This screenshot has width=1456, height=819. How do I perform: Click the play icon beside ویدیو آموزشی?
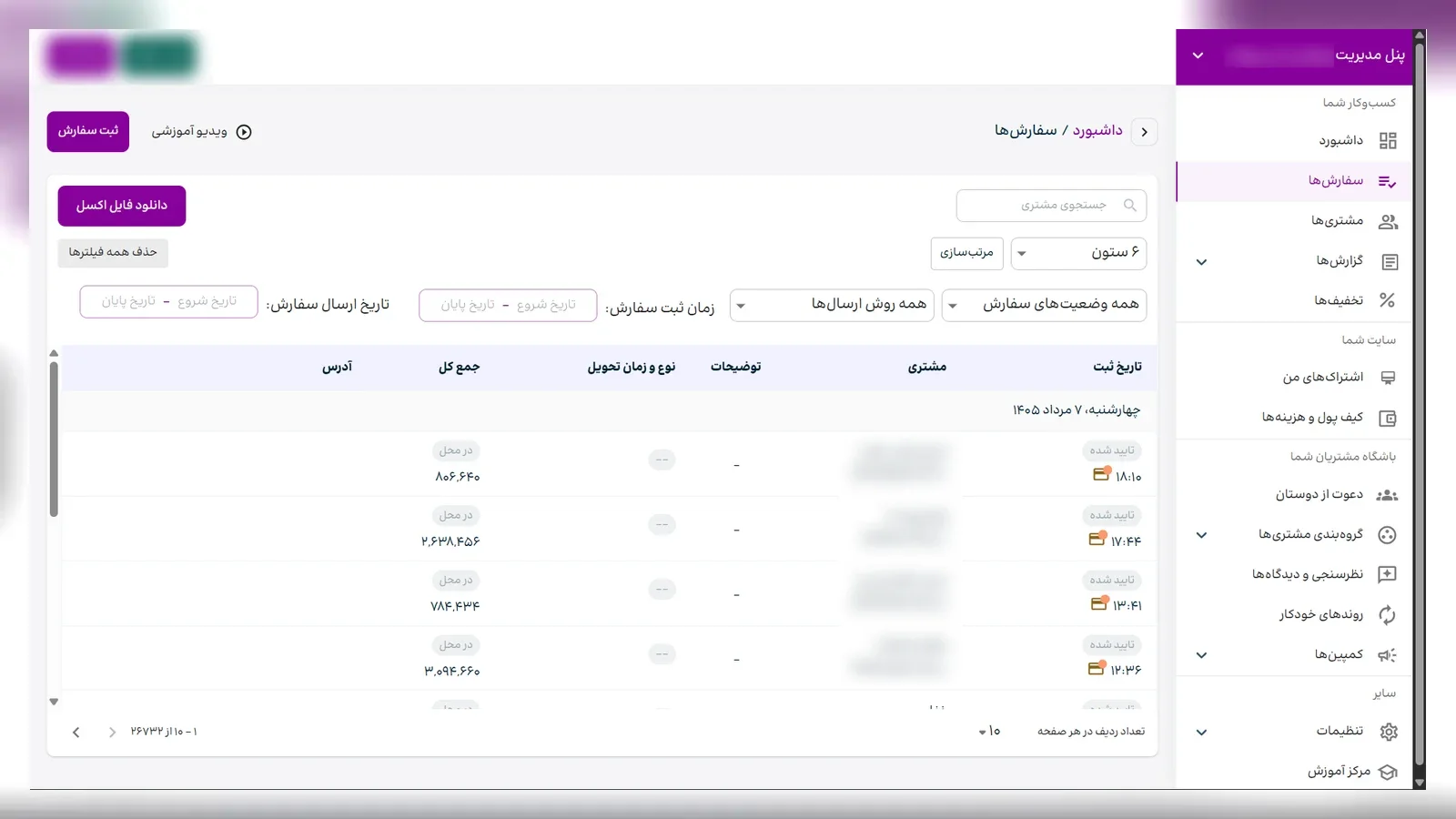pyautogui.click(x=244, y=132)
